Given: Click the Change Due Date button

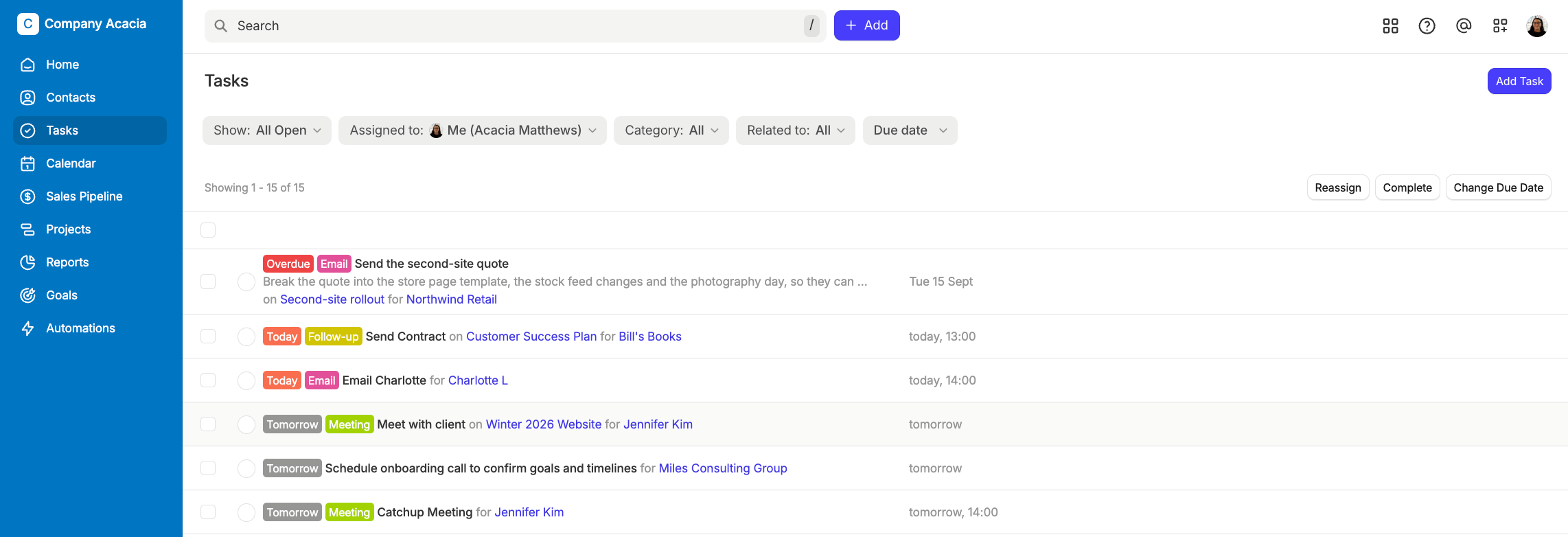Looking at the screenshot, I should pyautogui.click(x=1499, y=187).
